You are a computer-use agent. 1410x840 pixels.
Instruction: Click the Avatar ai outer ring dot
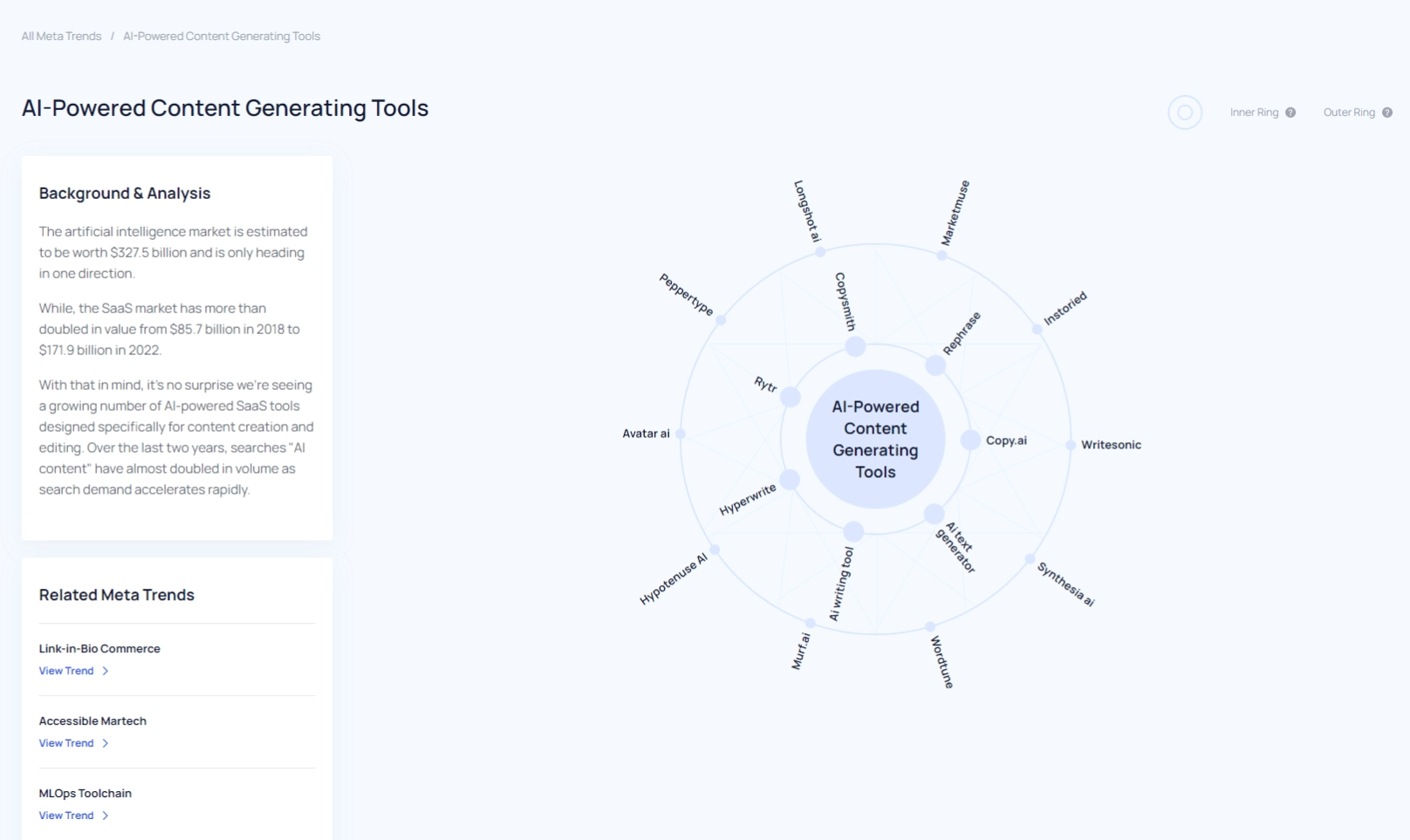[x=681, y=434]
